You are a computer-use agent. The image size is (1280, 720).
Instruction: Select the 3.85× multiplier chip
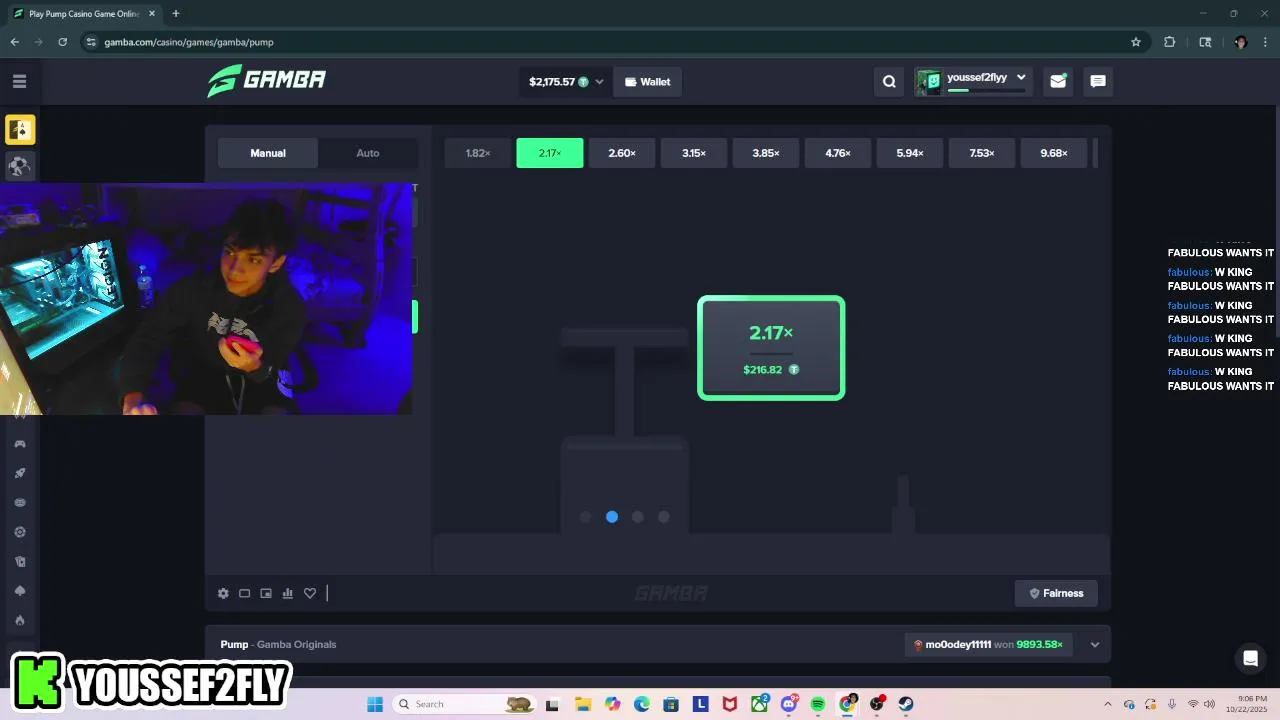tap(766, 153)
